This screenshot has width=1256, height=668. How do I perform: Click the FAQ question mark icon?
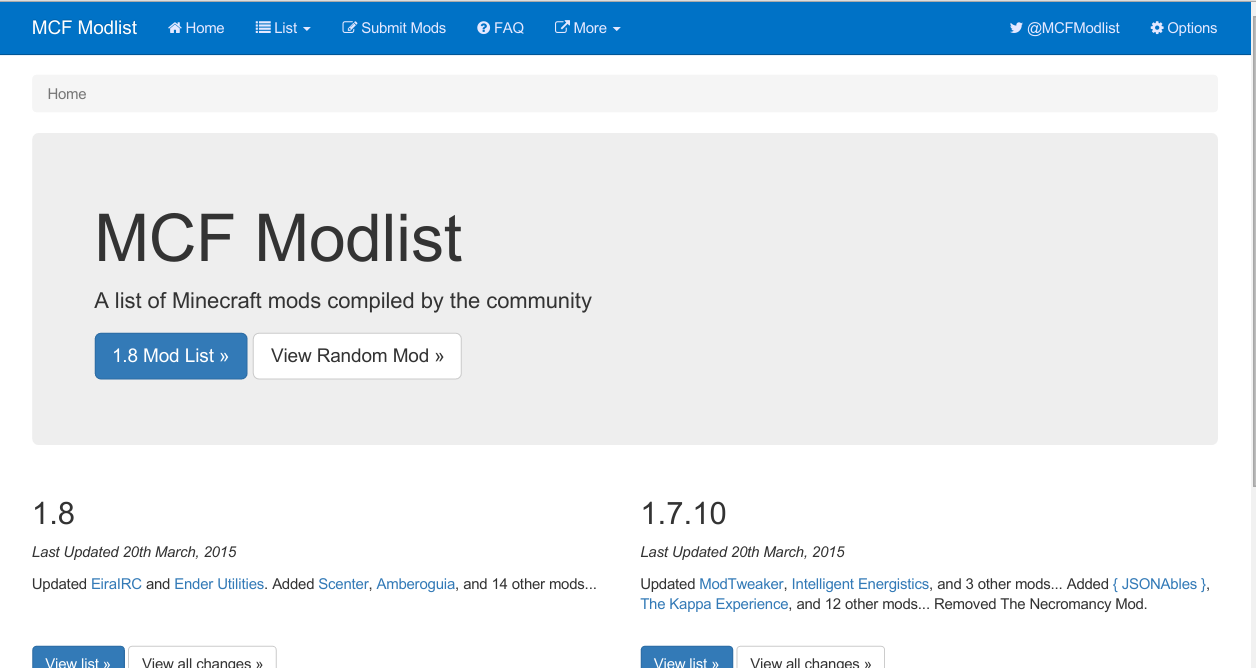[483, 28]
